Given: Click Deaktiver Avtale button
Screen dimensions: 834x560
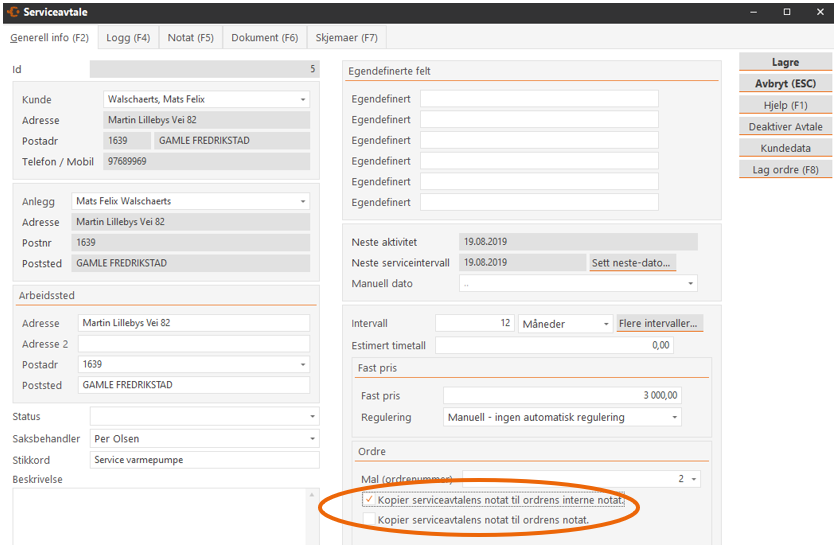Looking at the screenshot, I should [x=785, y=127].
